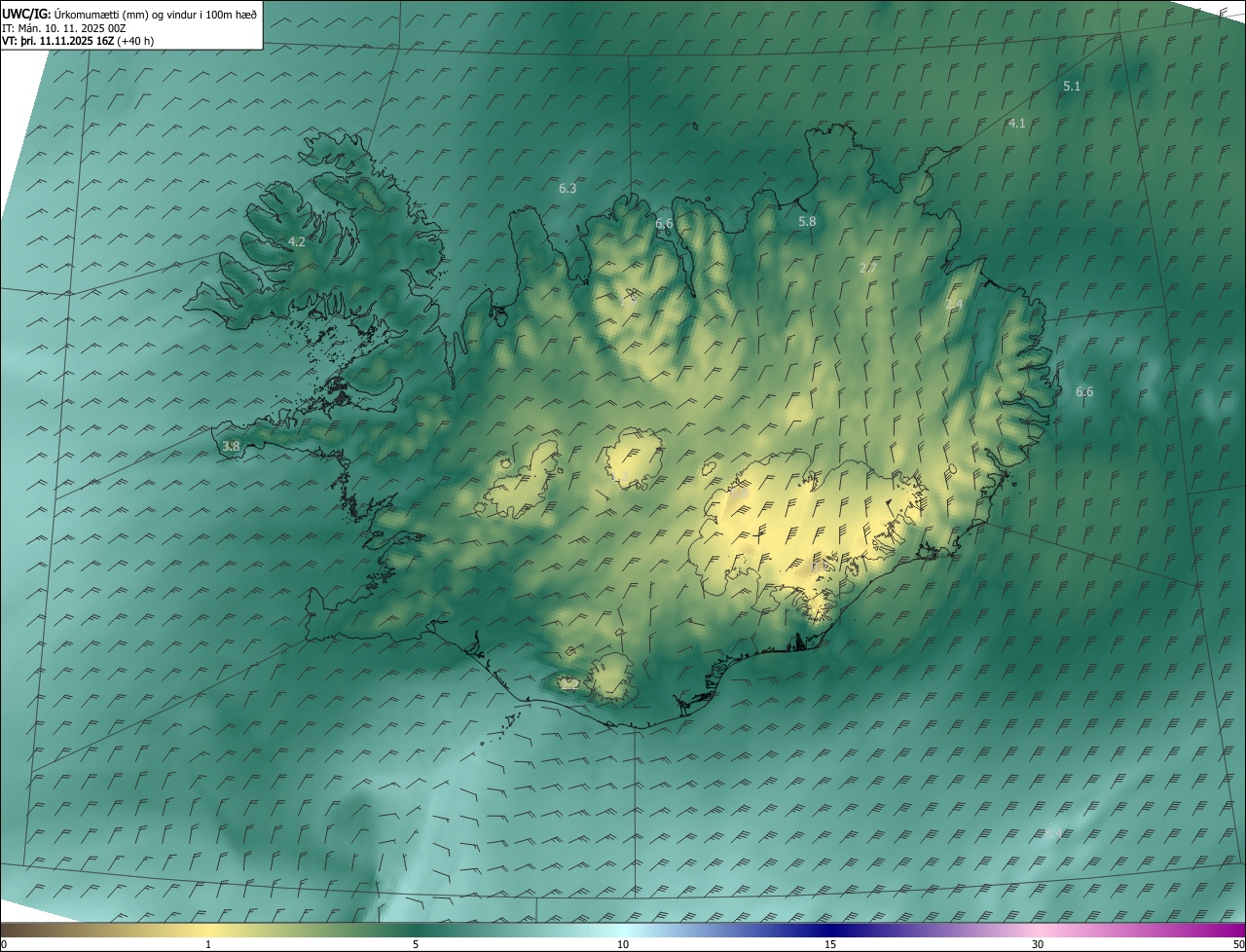Image resolution: width=1246 pixels, height=952 pixels.
Task: Click the '0' tick on the color scale
Action: point(3,945)
